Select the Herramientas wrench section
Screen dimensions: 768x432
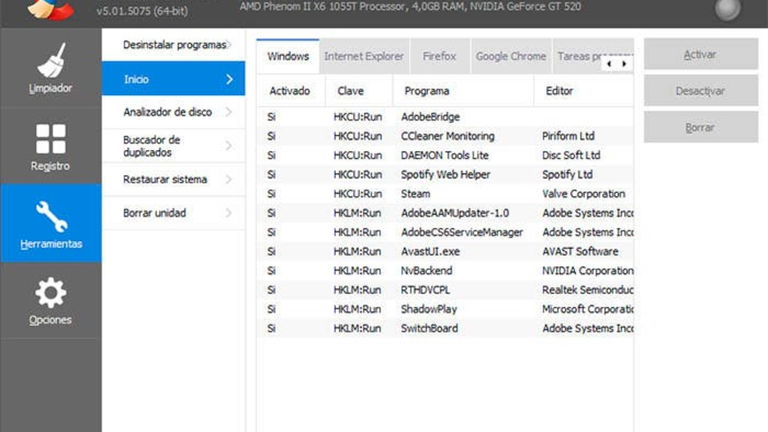50,223
